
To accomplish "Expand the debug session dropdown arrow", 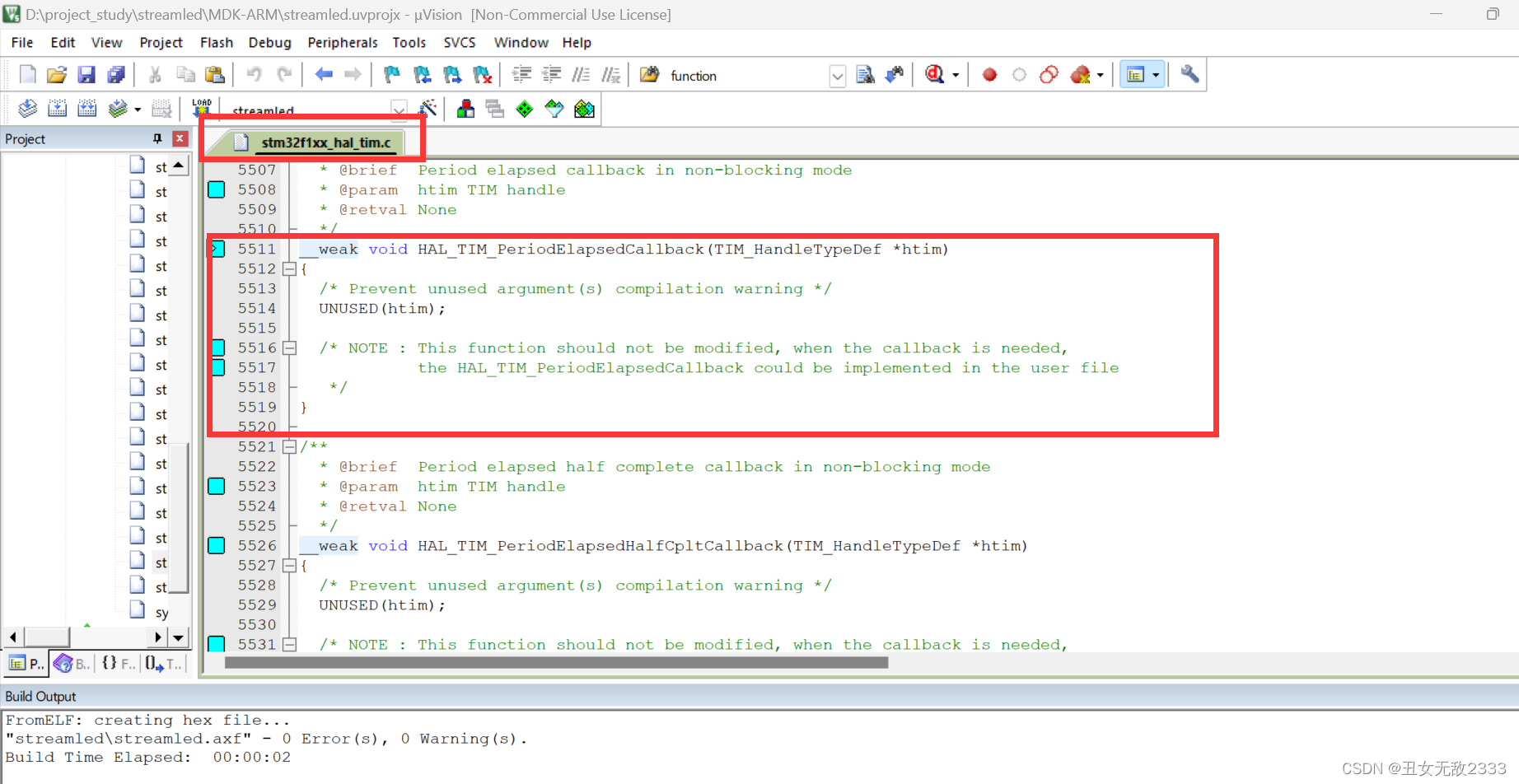I will point(956,75).
